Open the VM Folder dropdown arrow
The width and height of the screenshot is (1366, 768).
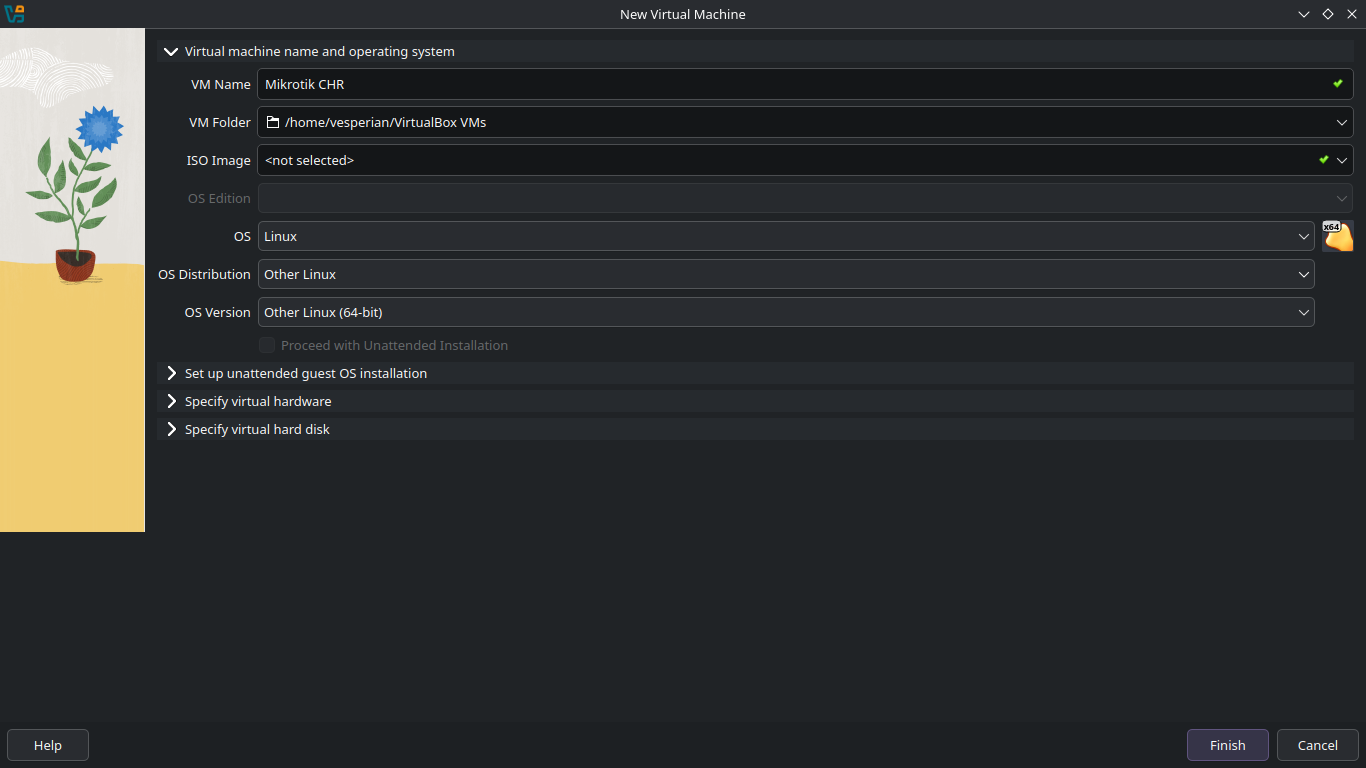coord(1342,122)
